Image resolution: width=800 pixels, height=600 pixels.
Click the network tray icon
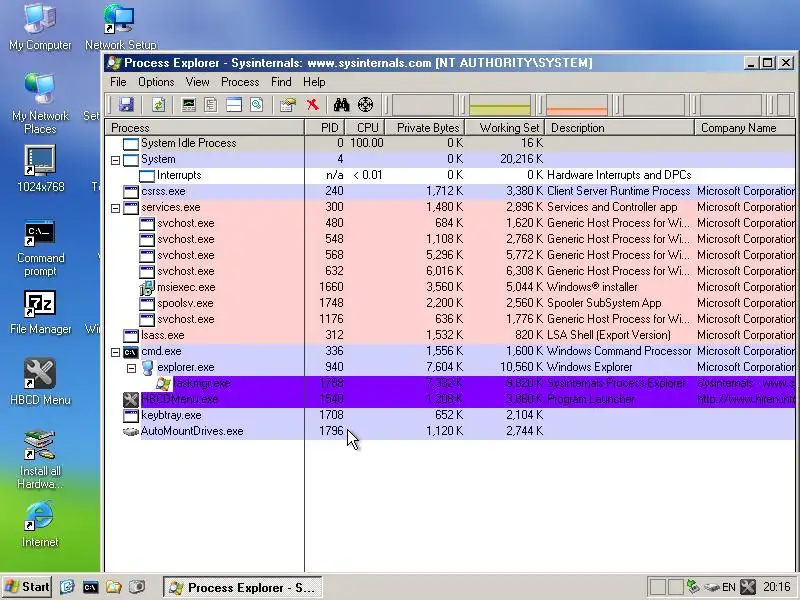(x=692, y=587)
